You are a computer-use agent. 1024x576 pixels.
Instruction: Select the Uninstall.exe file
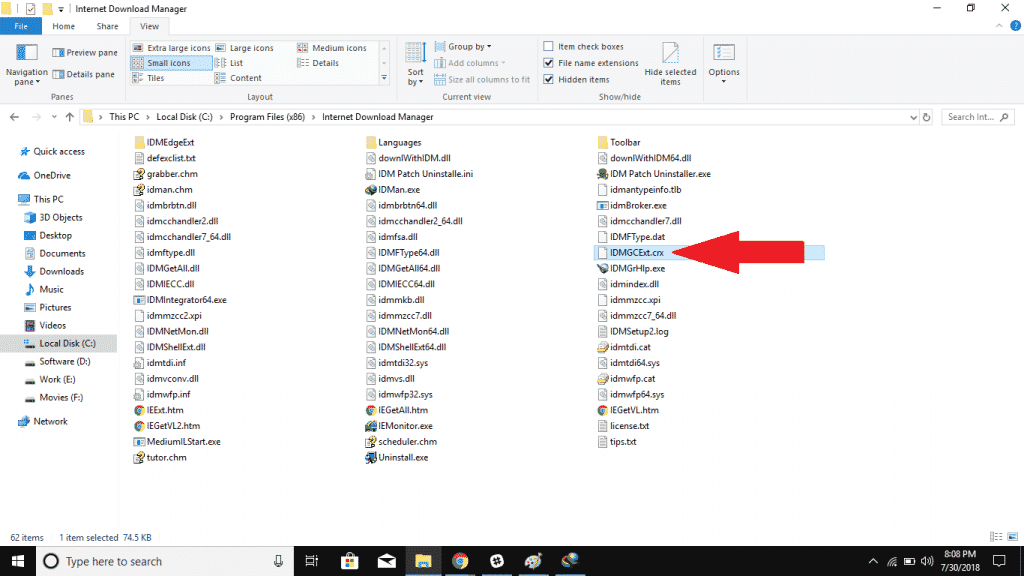(402, 457)
